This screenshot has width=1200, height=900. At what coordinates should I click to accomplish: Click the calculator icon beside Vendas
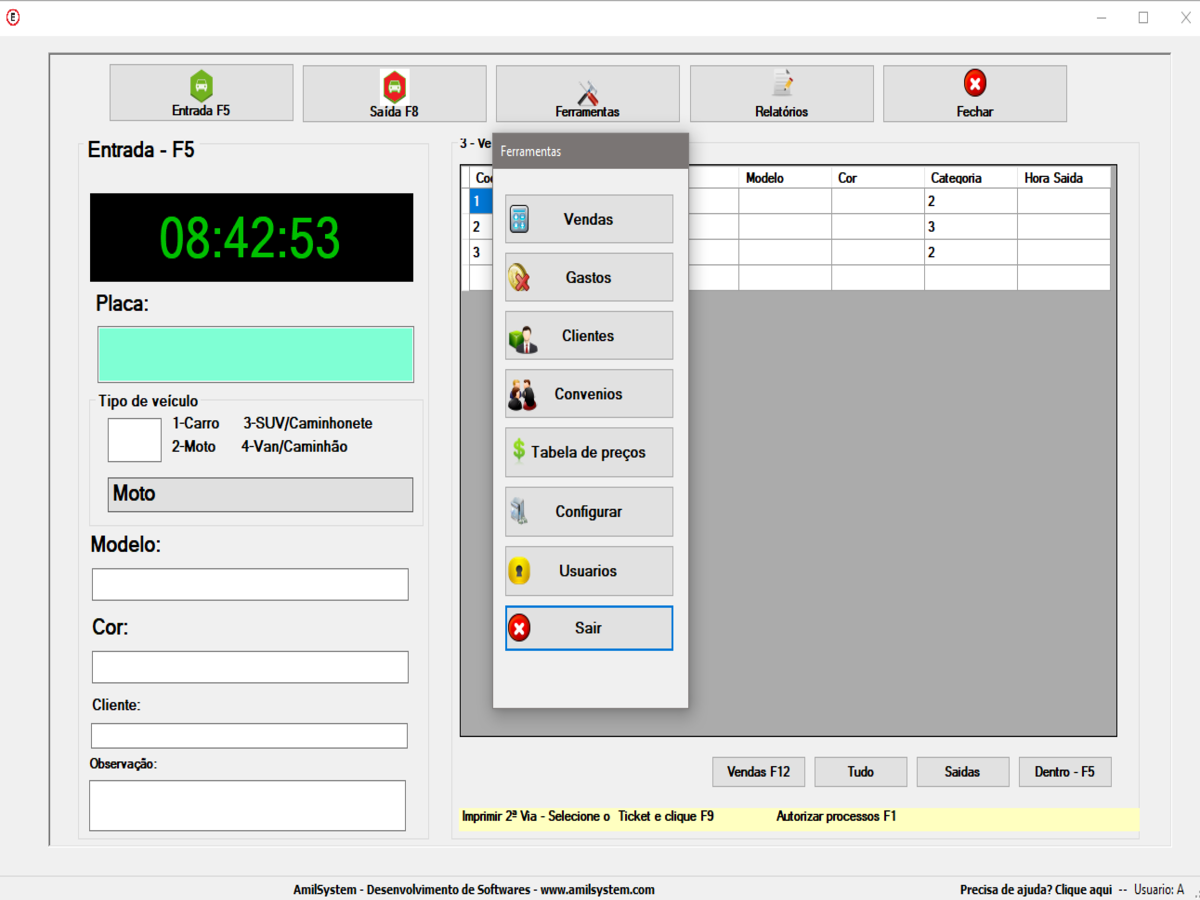pyautogui.click(x=519, y=219)
